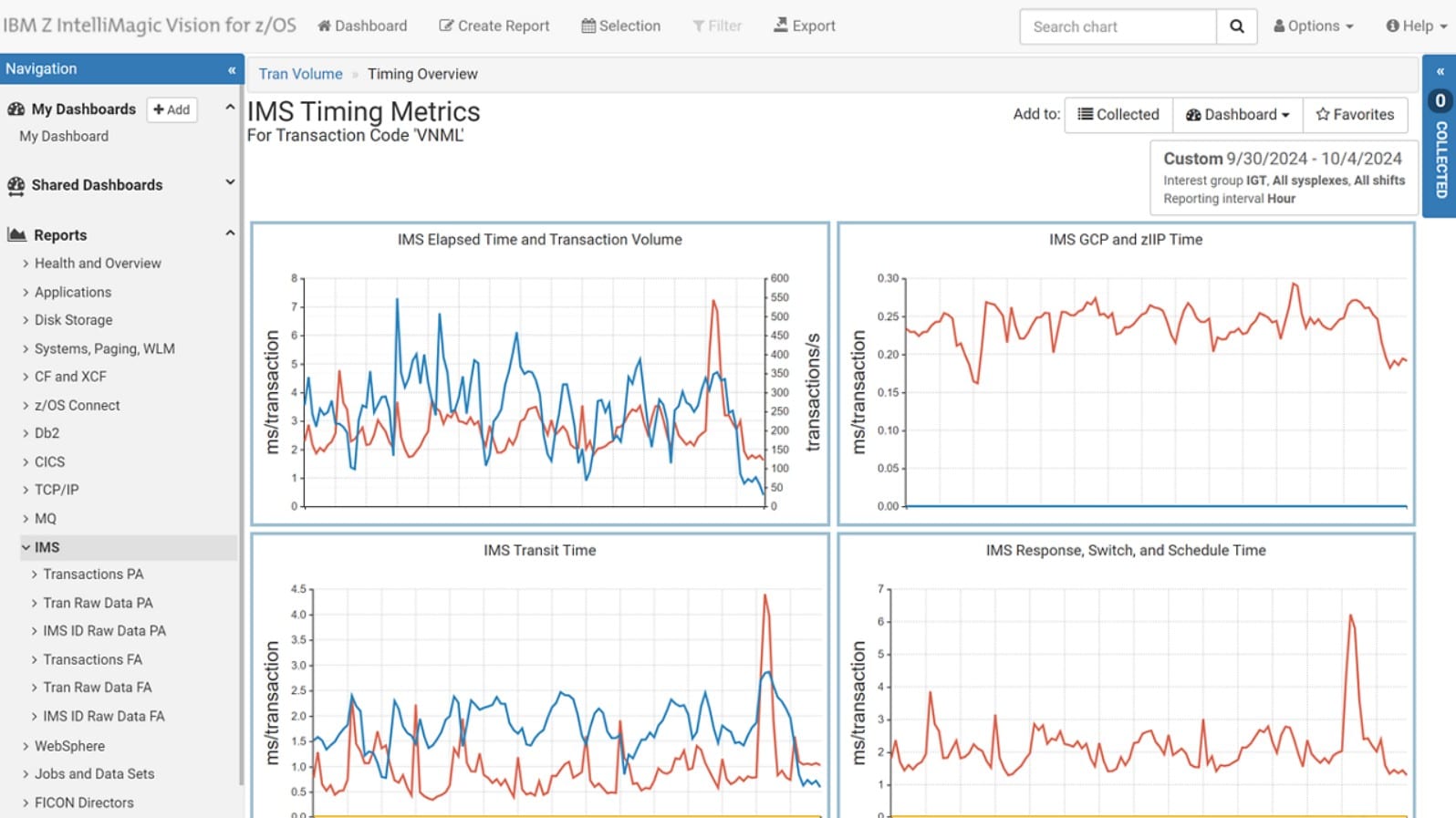
Task: Open IMS ID Raw Data FA node
Action: pyautogui.click(x=104, y=717)
